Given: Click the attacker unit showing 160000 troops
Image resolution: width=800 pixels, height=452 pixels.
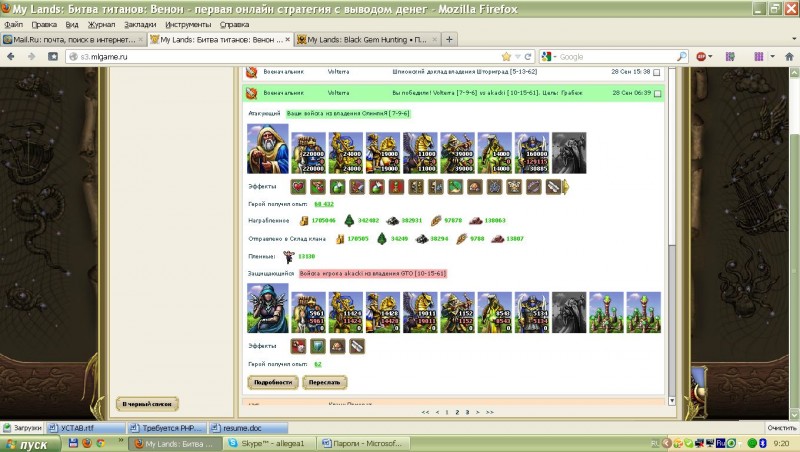Looking at the screenshot, I should tap(533, 151).
